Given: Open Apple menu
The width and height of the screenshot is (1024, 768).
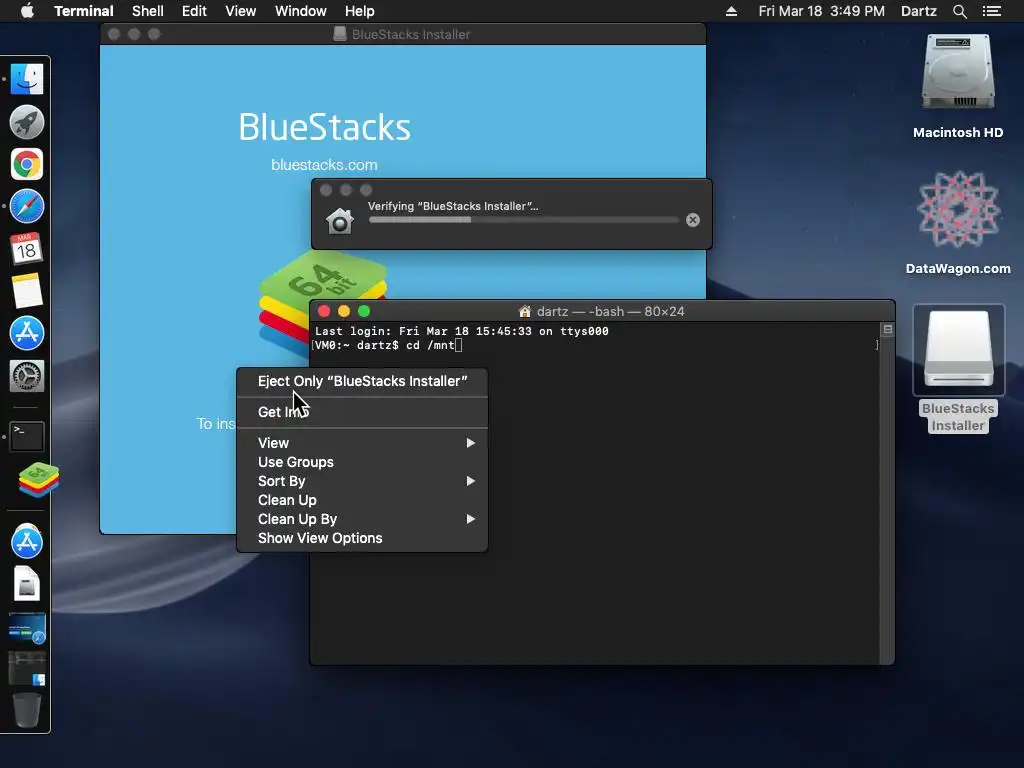Looking at the screenshot, I should (x=27, y=11).
